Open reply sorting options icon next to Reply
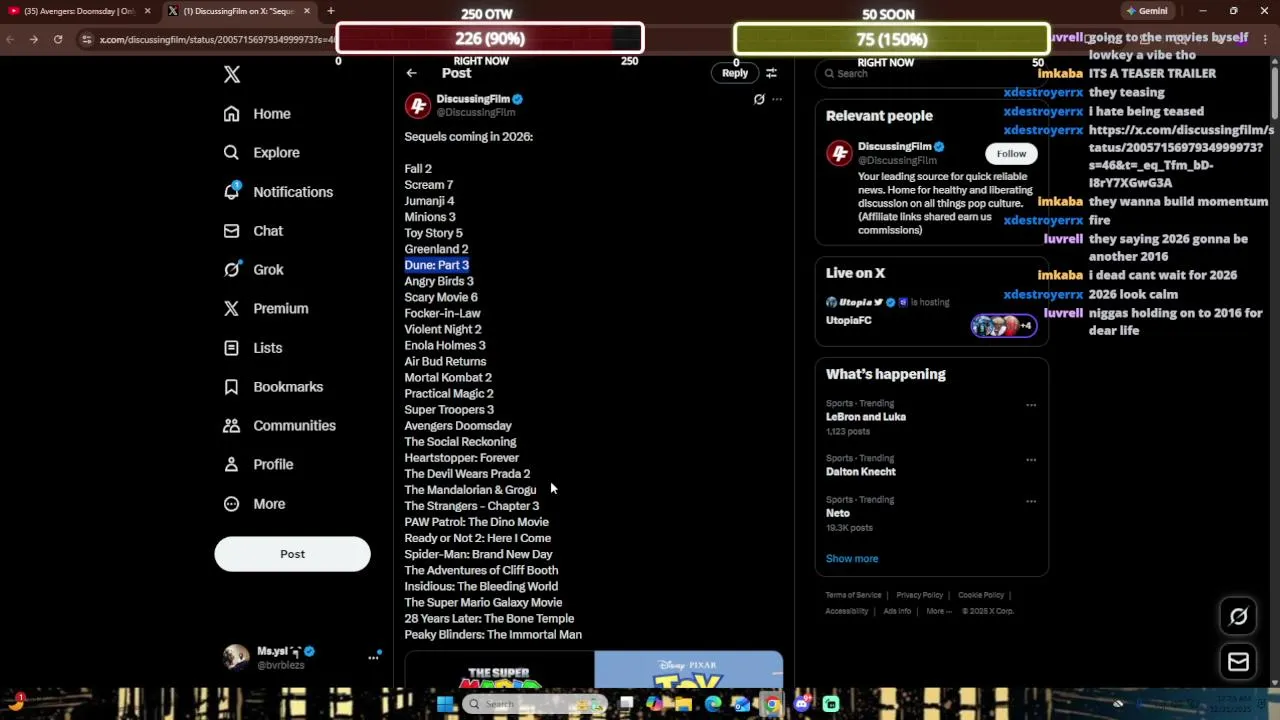 [771, 73]
